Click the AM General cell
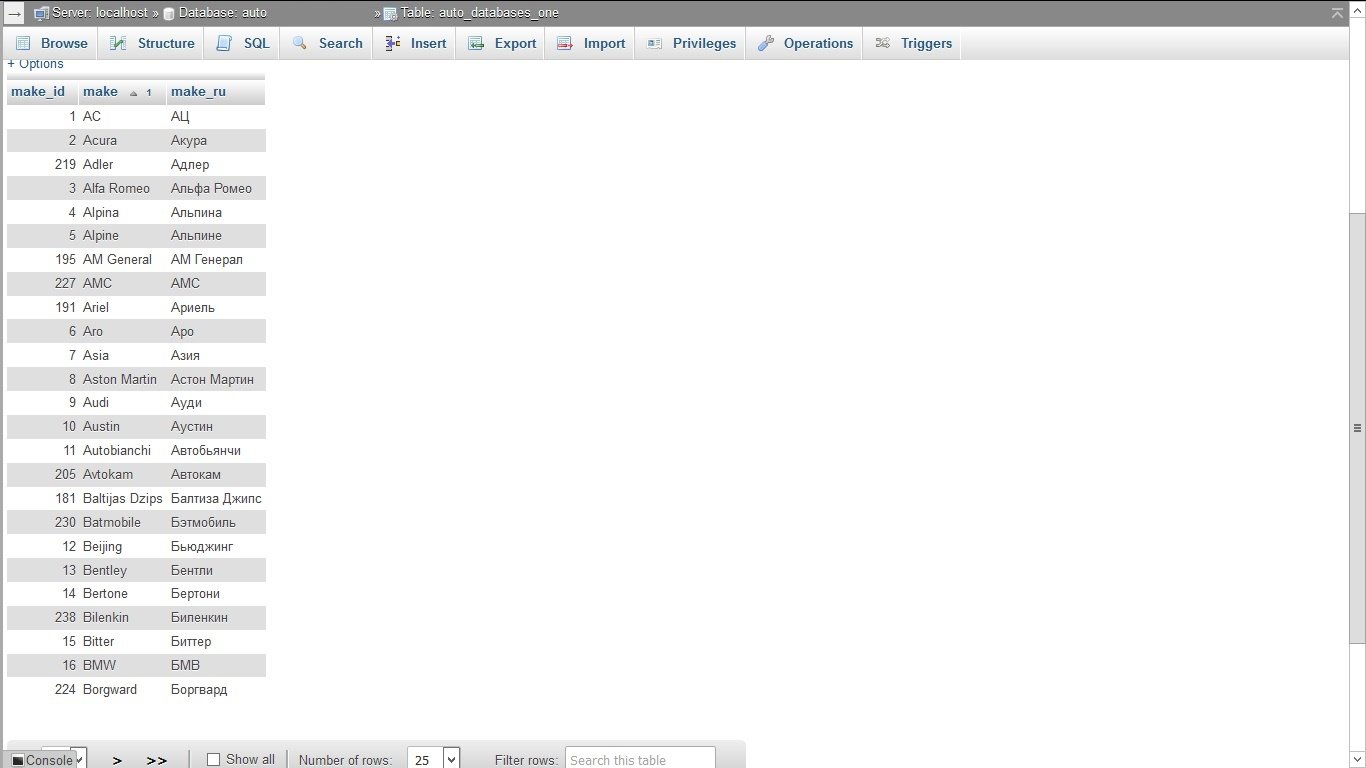This screenshot has height=768, width=1366. pyautogui.click(x=122, y=260)
